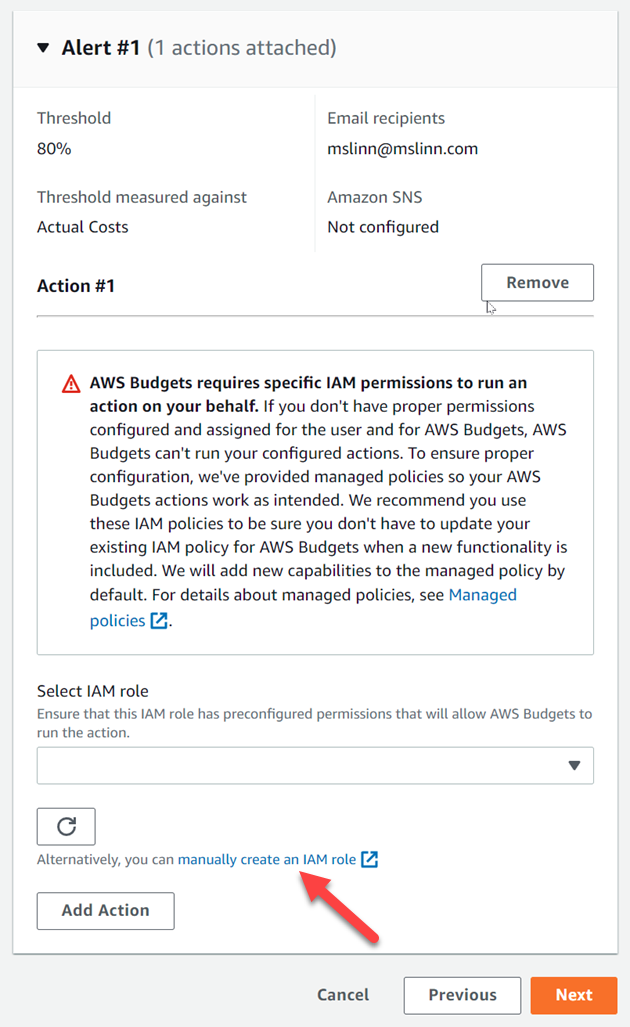Screen dimensions: 630x1027
Task: Proceed with the orange Next button
Action: [574, 995]
